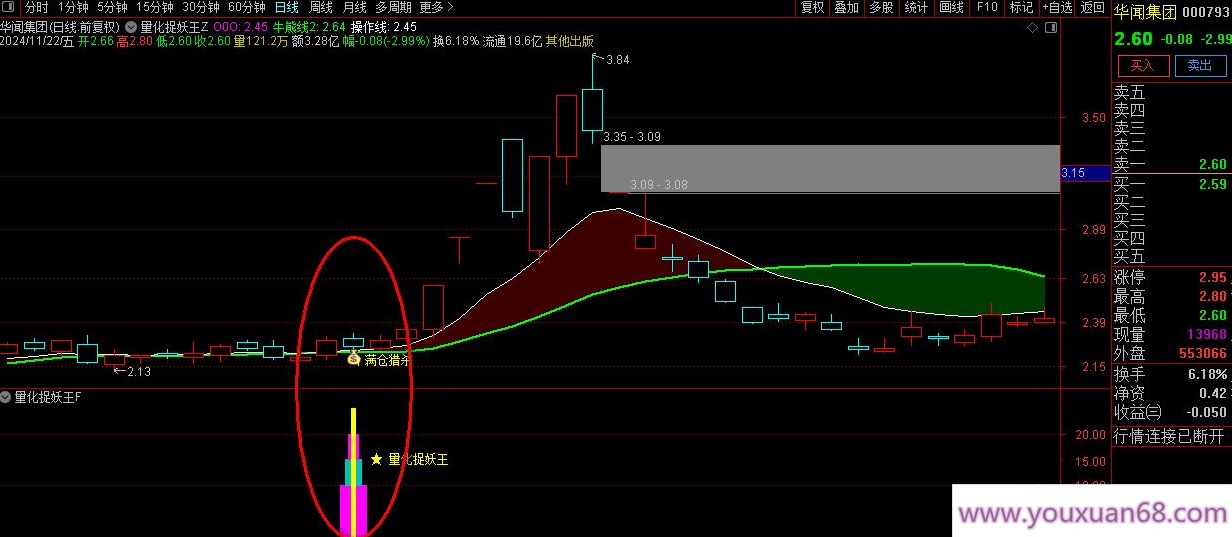Toggle the side panel icon beside the diamond
Image resolution: width=1232 pixels, height=537 pixels.
point(1049,28)
